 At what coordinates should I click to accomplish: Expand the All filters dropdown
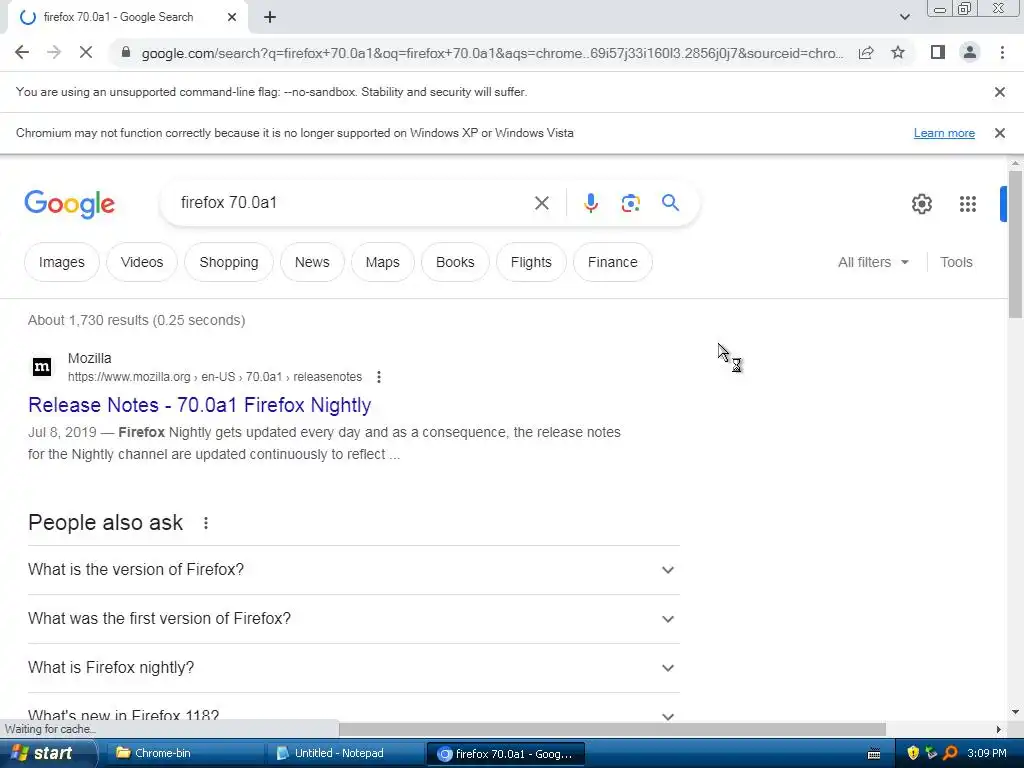[873, 263]
